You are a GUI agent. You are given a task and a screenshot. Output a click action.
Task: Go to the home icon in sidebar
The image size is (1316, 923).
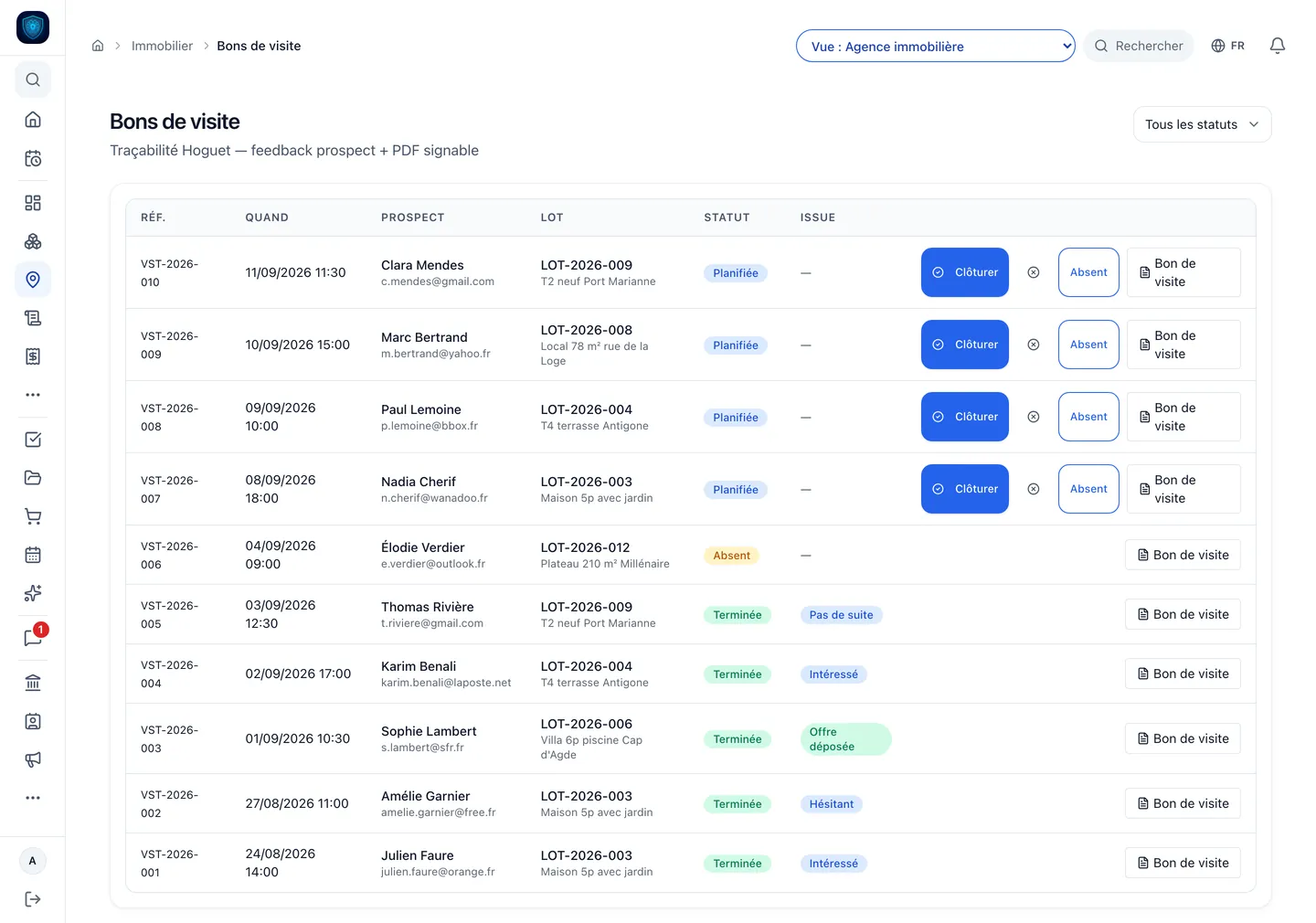pos(33,120)
